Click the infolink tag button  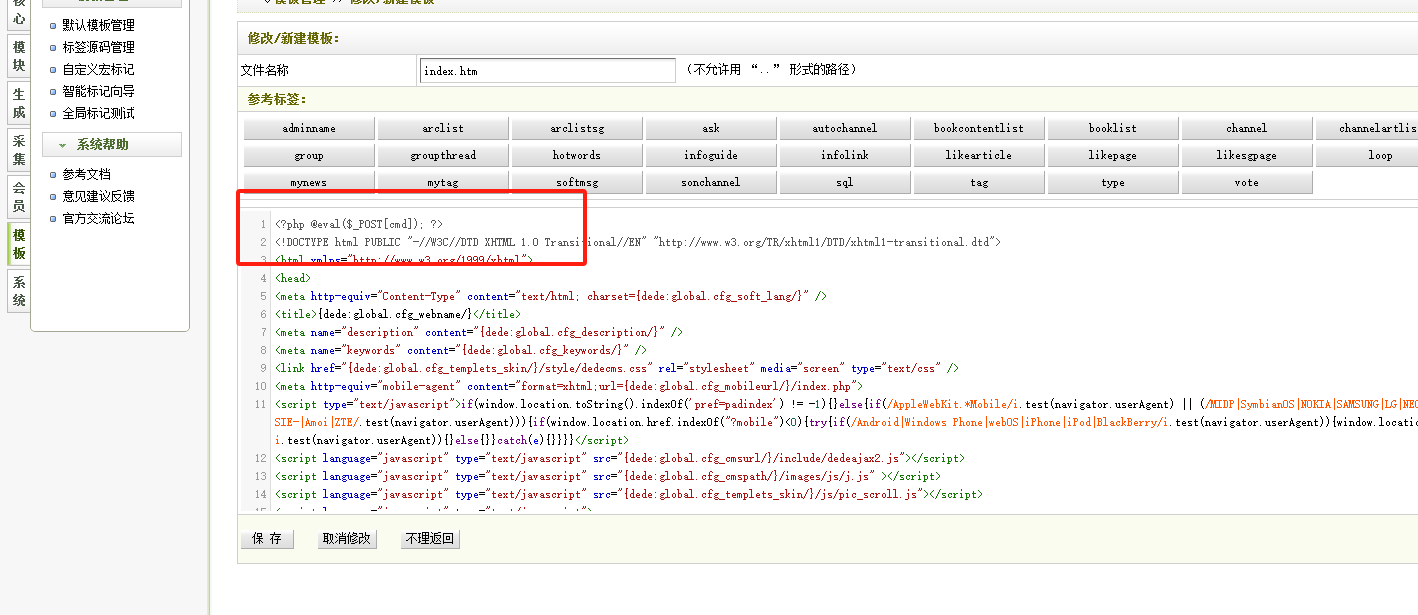[845, 155]
